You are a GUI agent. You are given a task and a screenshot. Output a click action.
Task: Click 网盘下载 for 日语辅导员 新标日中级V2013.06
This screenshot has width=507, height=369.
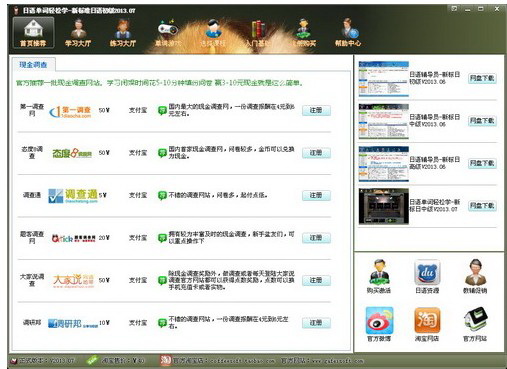(482, 121)
